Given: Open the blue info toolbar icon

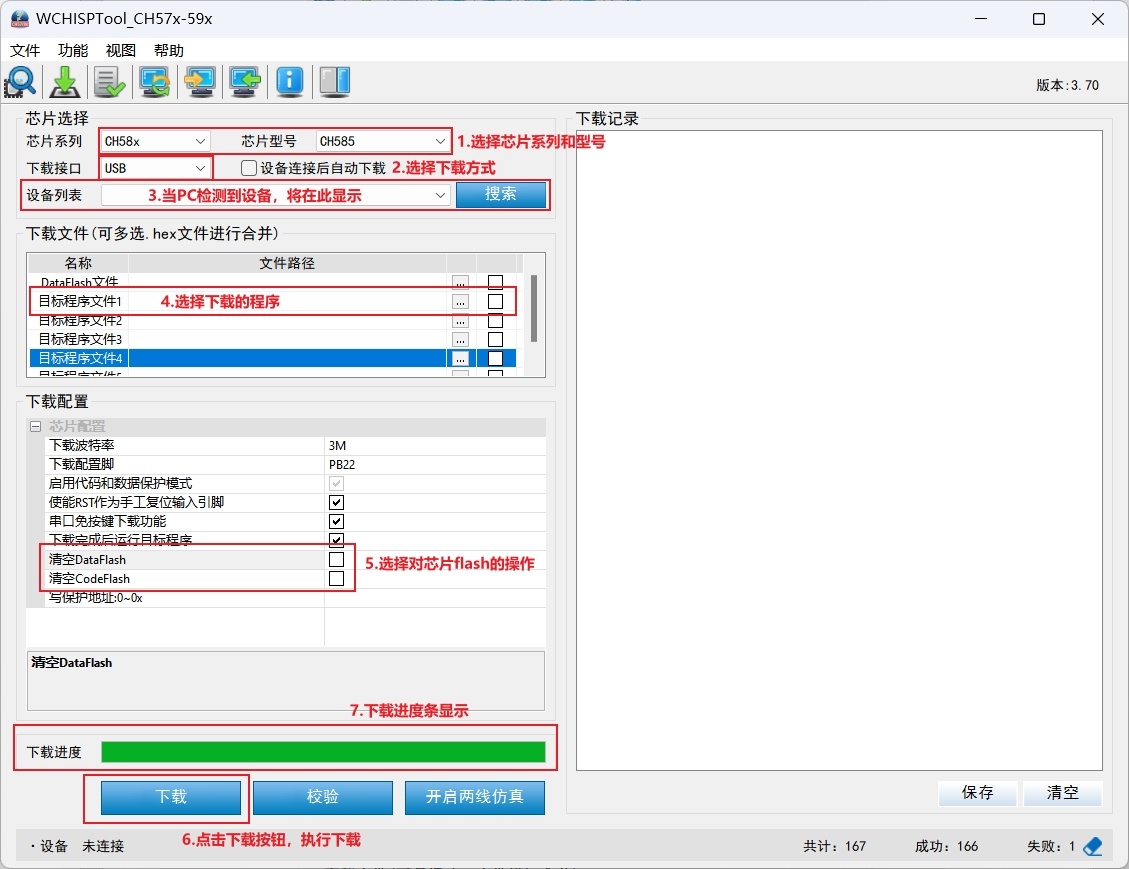Looking at the screenshot, I should 289,81.
